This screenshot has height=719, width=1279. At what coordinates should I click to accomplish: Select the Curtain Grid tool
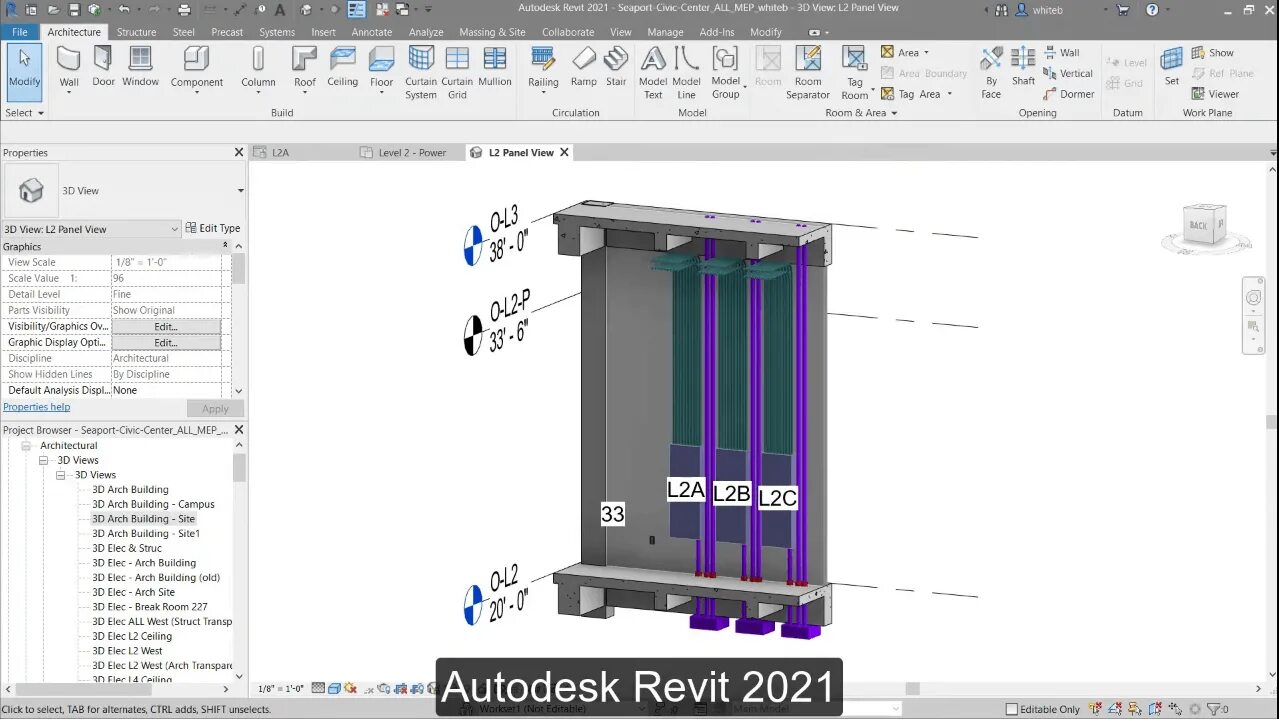click(x=457, y=72)
